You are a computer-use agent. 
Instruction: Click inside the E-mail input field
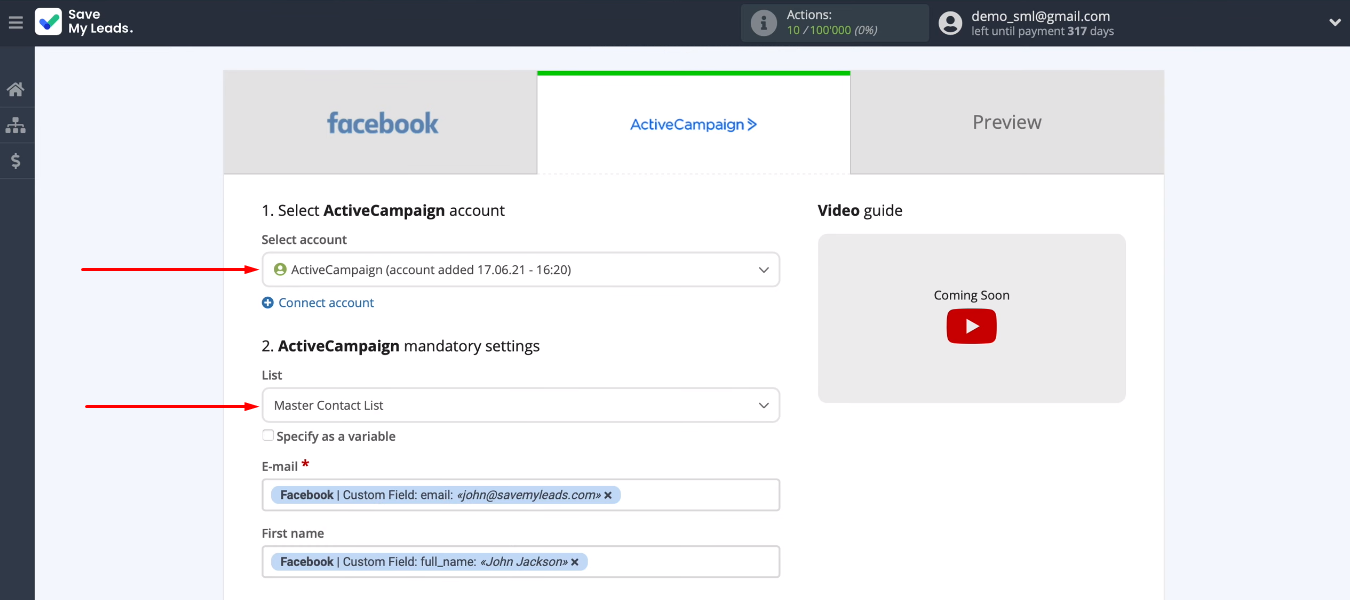click(x=521, y=495)
